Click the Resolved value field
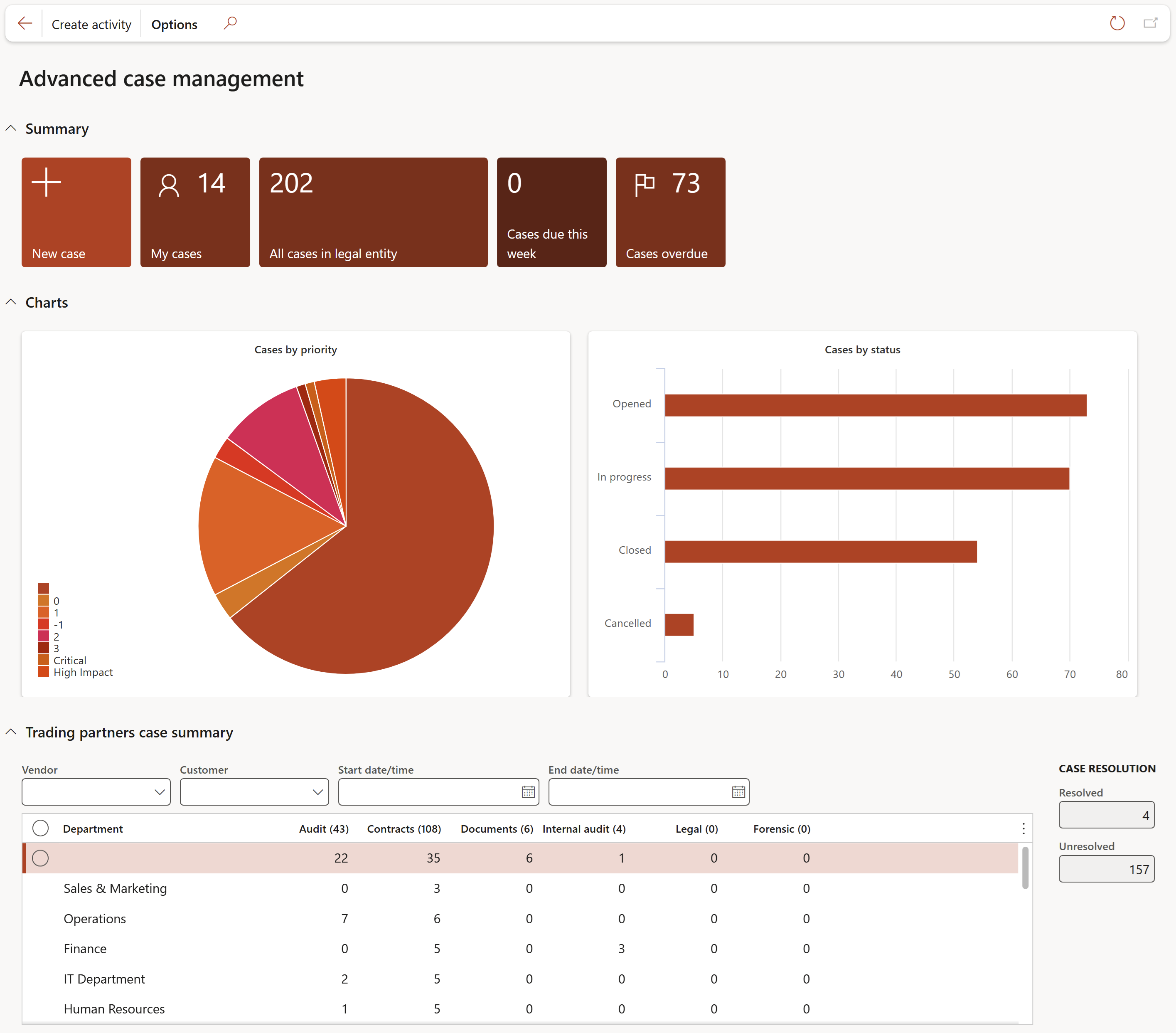This screenshot has width=1176, height=1033. point(1106,815)
